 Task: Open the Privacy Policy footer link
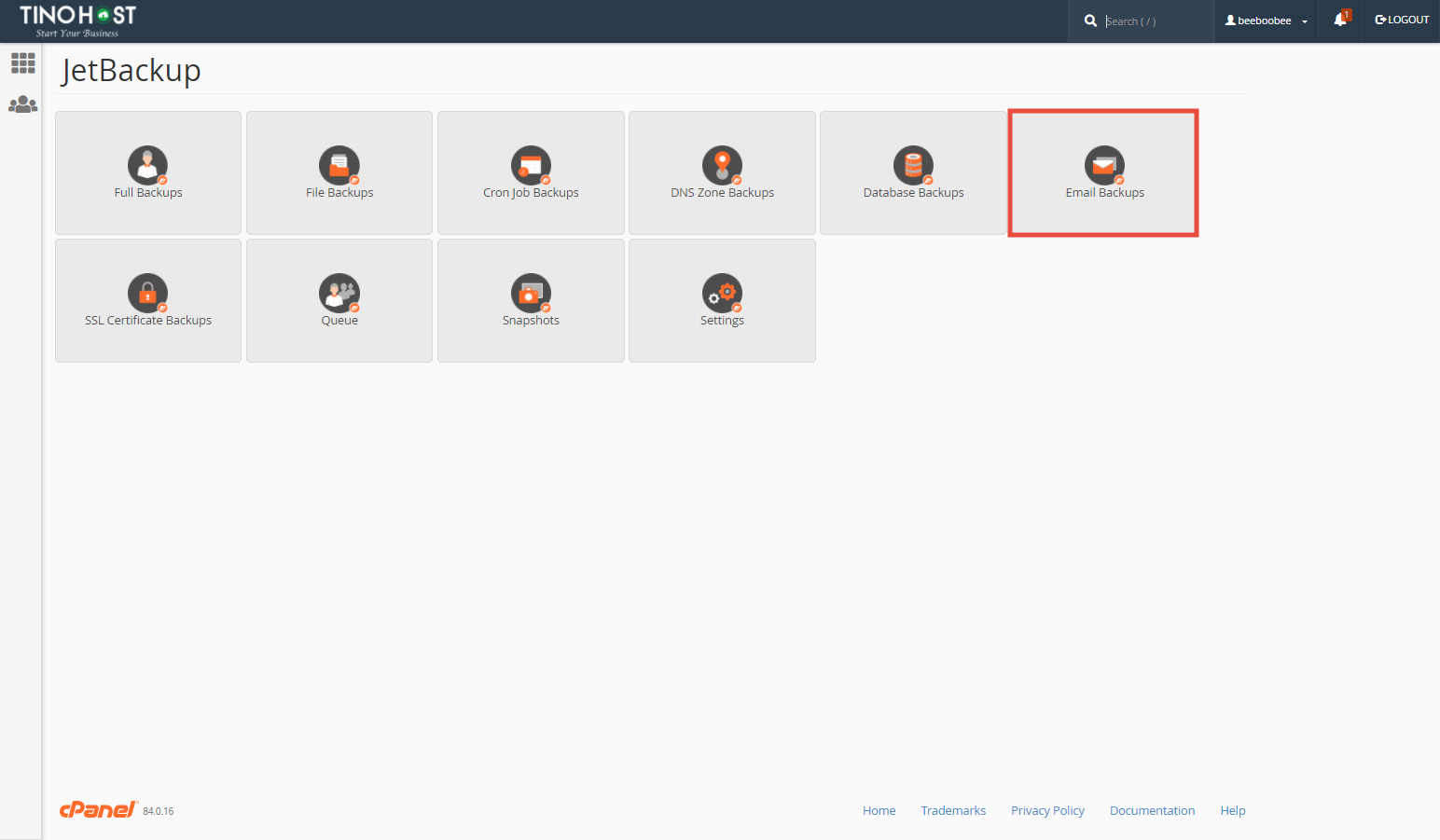(x=1047, y=810)
